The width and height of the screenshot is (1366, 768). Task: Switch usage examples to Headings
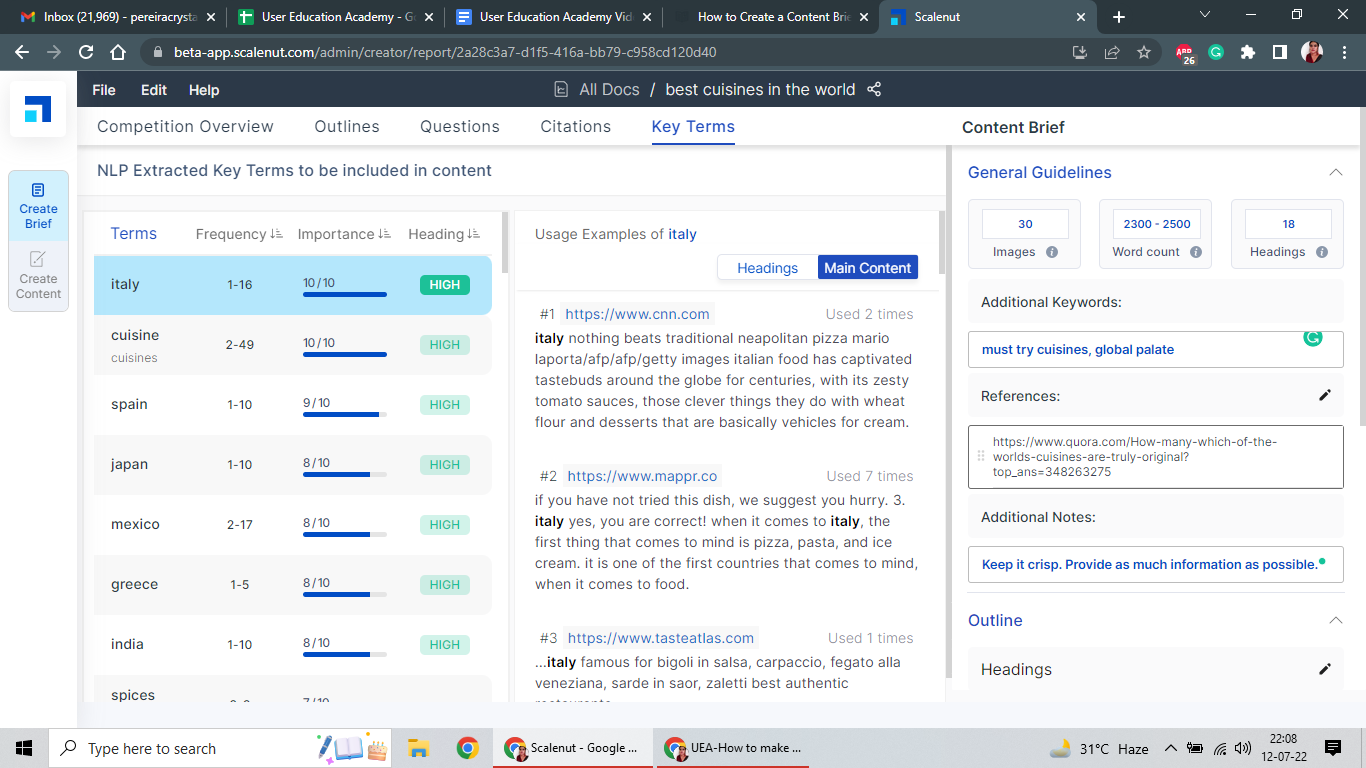[x=767, y=267]
